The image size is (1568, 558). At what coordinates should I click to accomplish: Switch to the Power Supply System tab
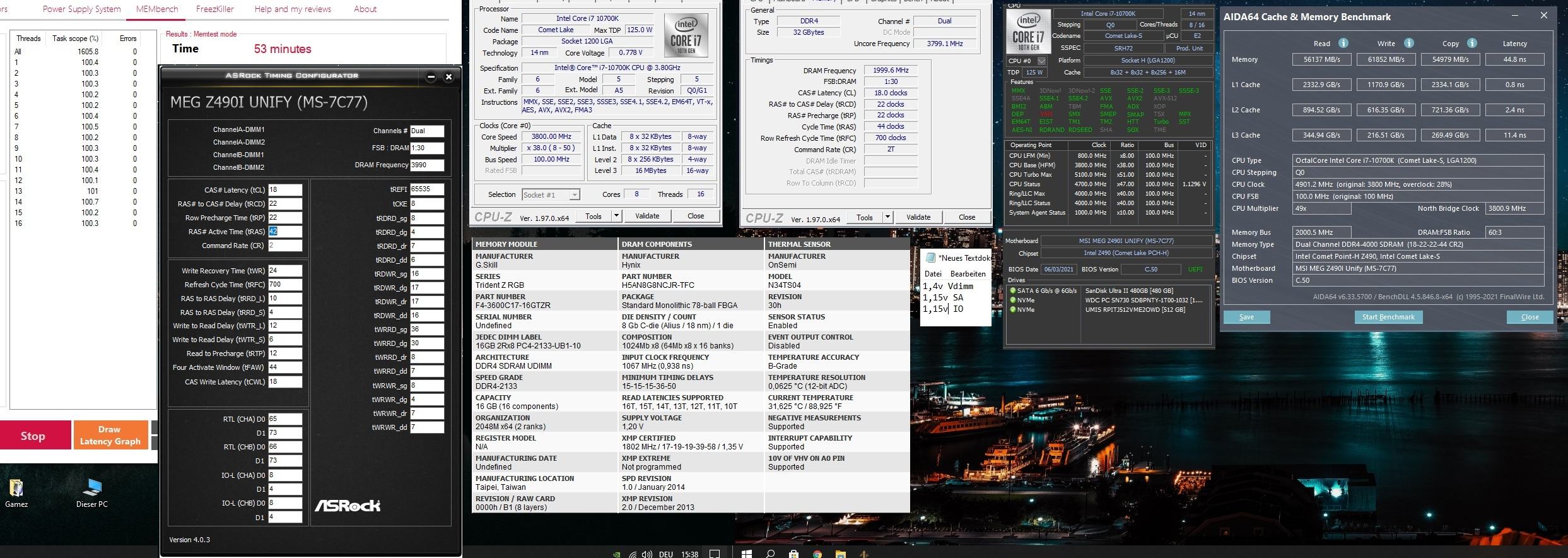click(81, 9)
